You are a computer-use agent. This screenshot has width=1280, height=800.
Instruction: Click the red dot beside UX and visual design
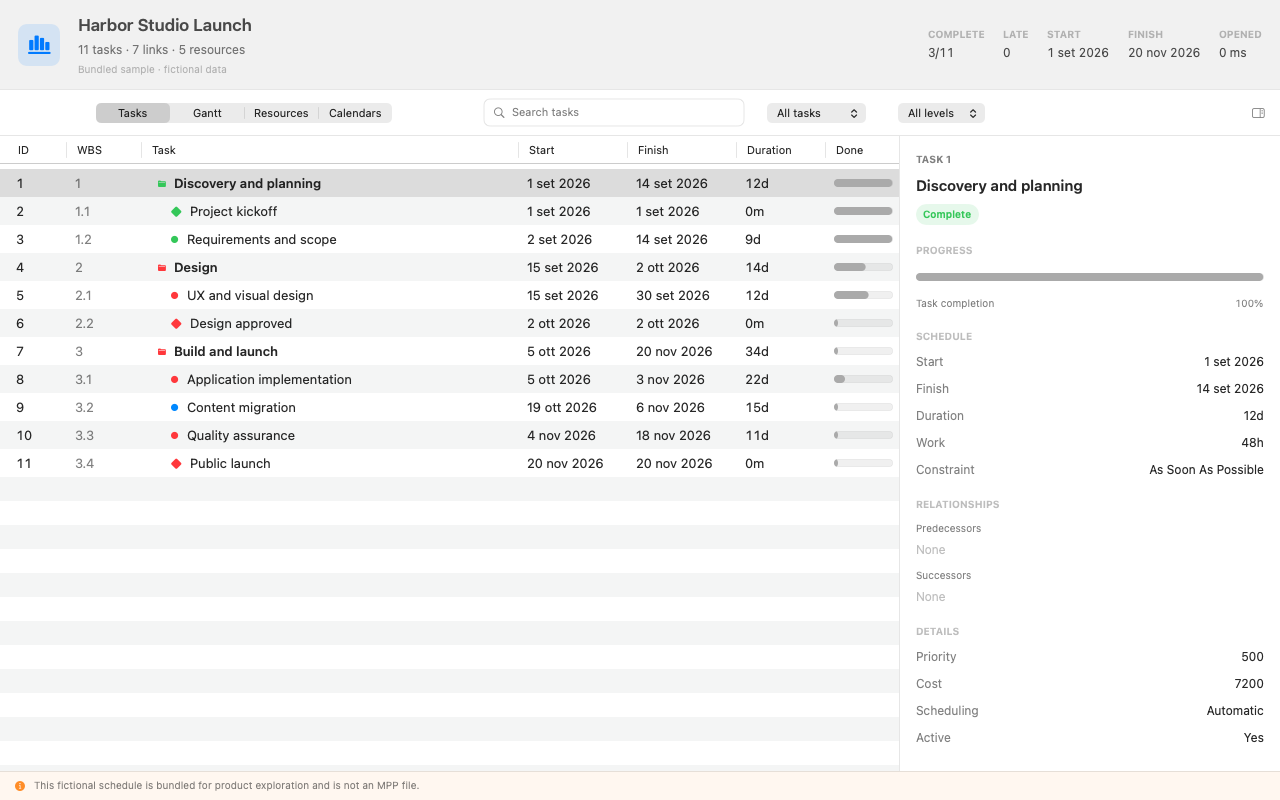[x=175, y=296]
